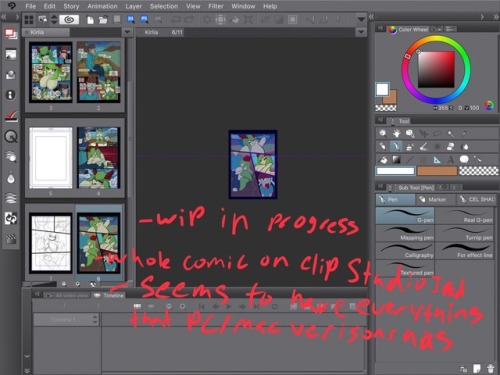The image size is (500, 375).
Task: Select the Balloon speech bubble tool
Action: point(464,160)
